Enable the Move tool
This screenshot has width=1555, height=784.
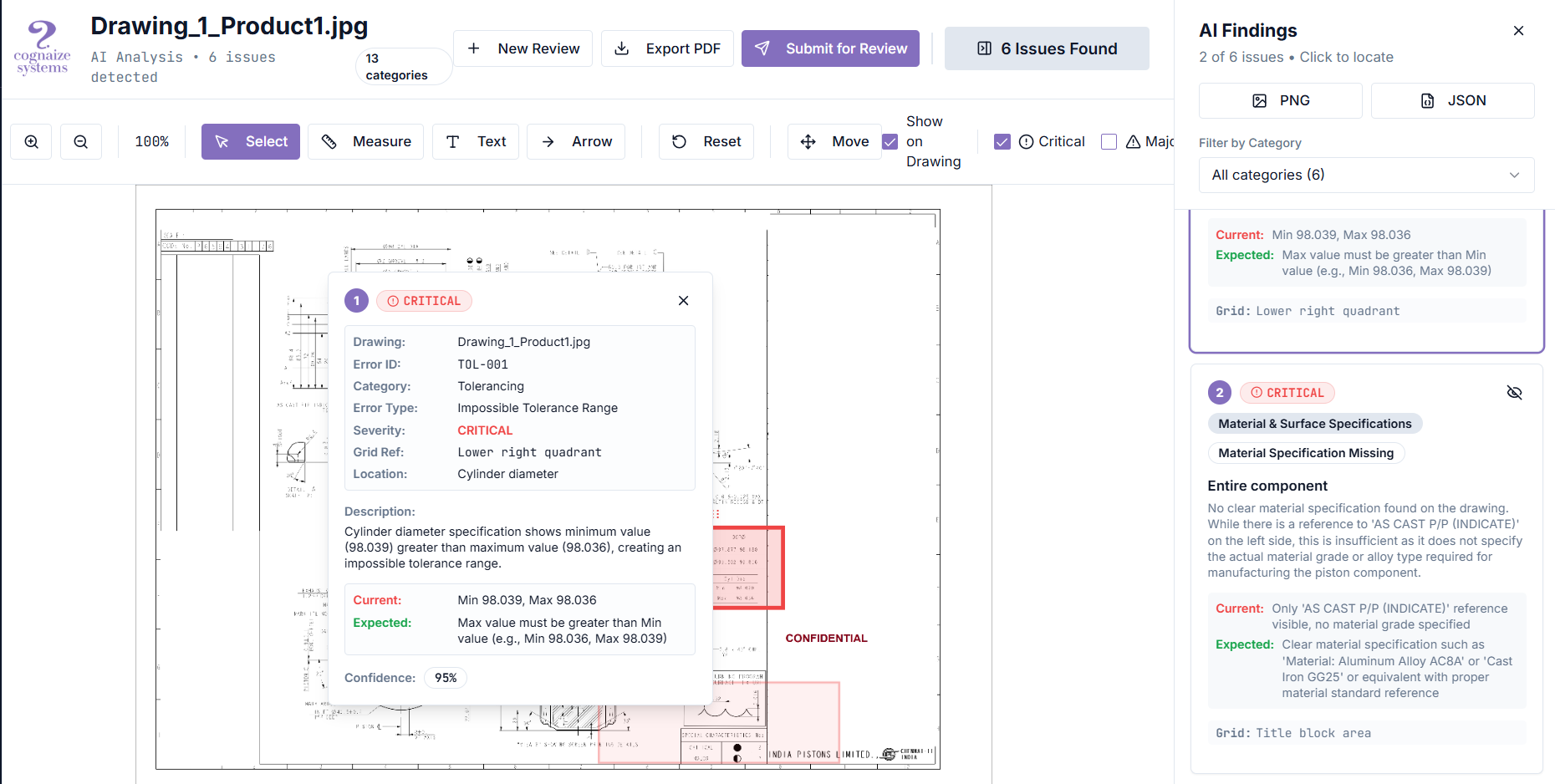tap(834, 141)
